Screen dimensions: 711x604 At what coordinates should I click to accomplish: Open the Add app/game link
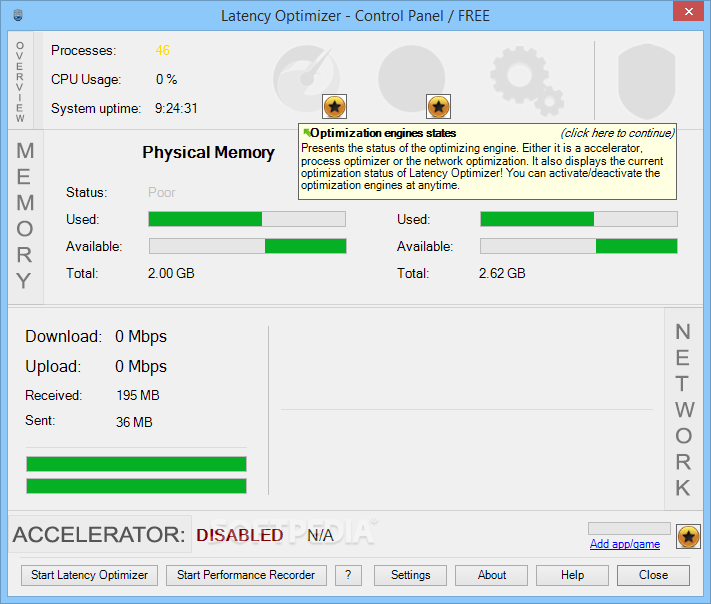pyautogui.click(x=625, y=544)
